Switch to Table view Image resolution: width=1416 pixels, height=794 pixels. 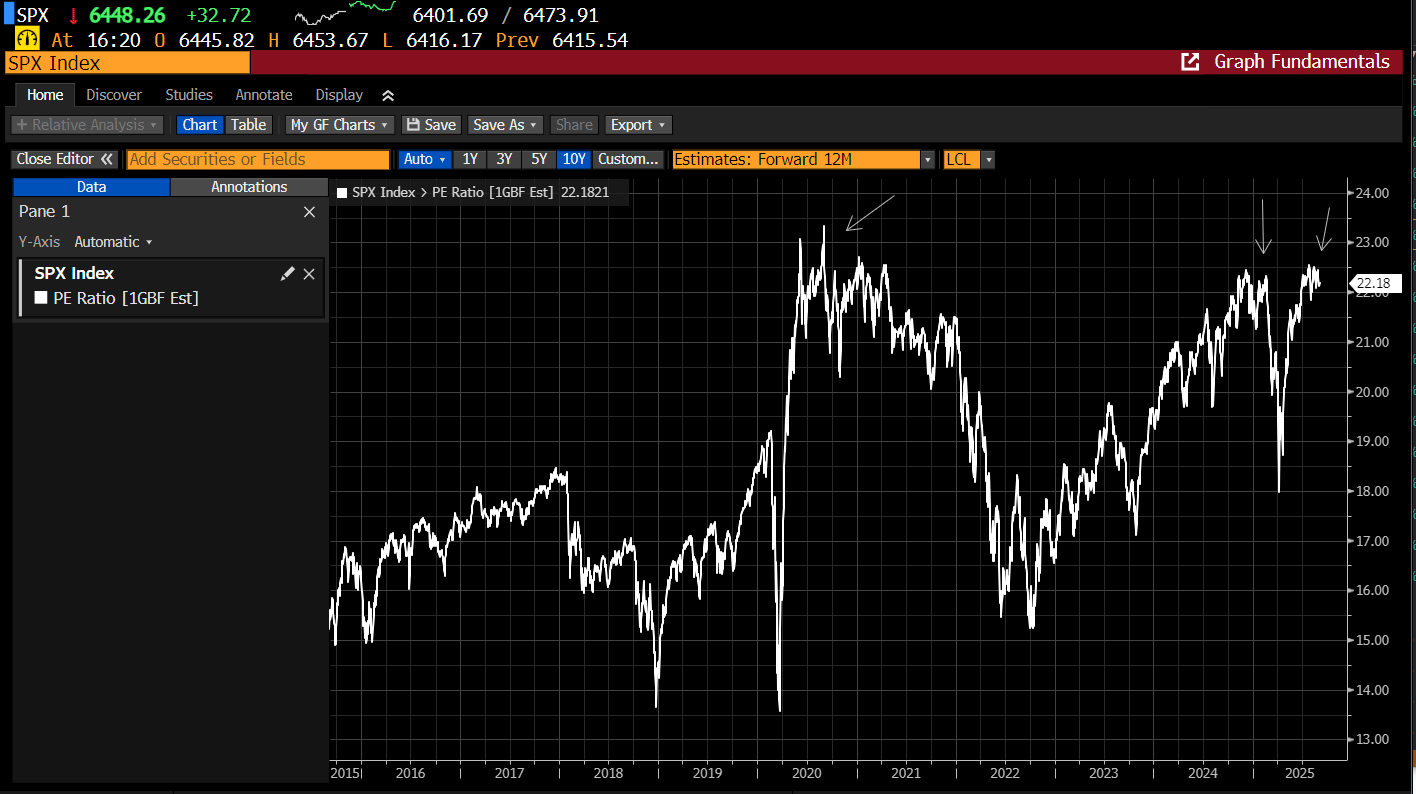[x=248, y=125]
